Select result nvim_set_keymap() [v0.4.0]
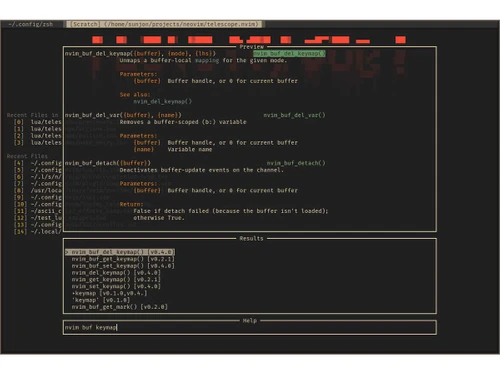500x375 pixels. 116,286
